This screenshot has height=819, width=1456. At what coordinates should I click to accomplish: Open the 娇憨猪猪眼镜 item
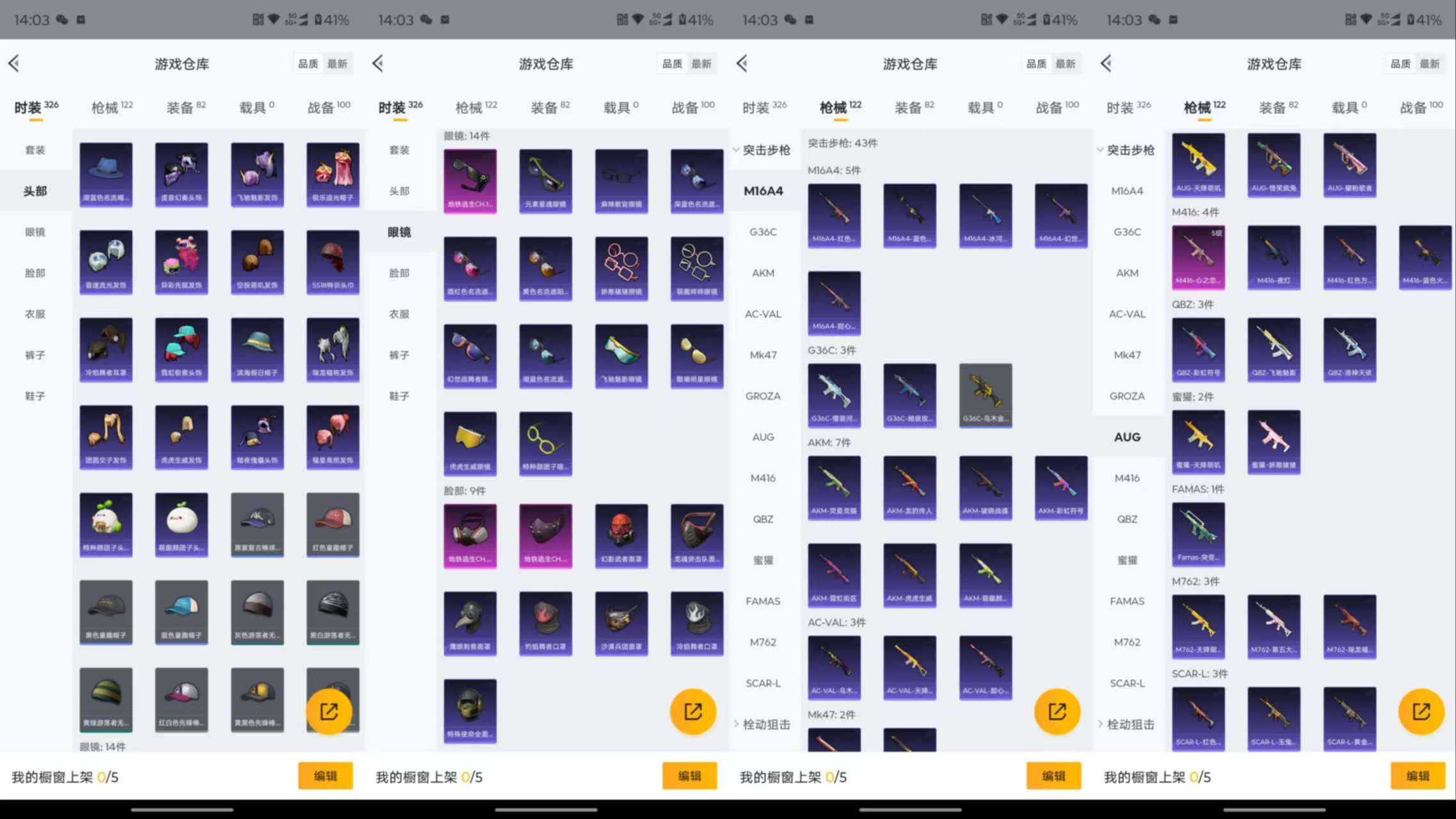[x=621, y=269]
